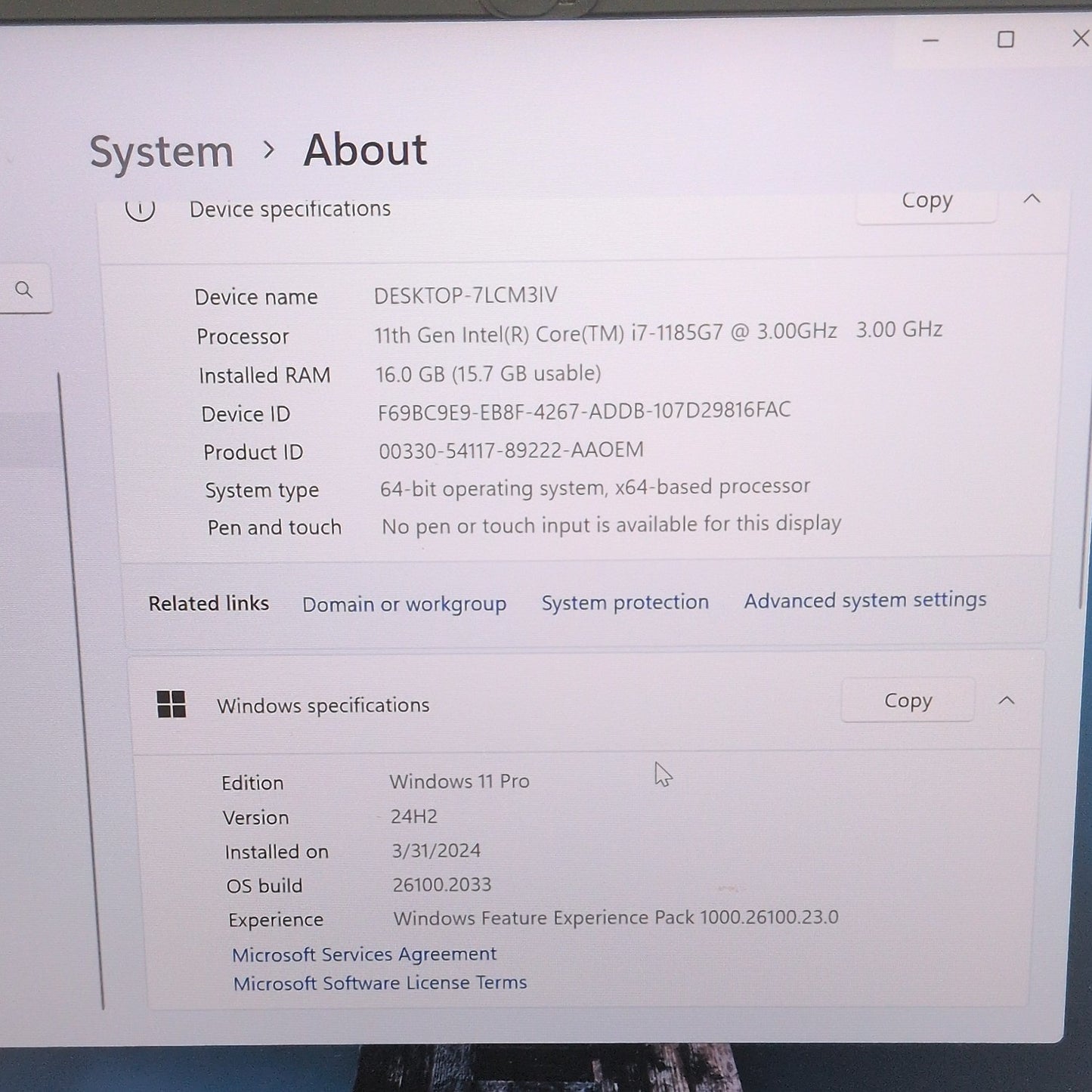Click the Pen and touch label

[x=274, y=527]
